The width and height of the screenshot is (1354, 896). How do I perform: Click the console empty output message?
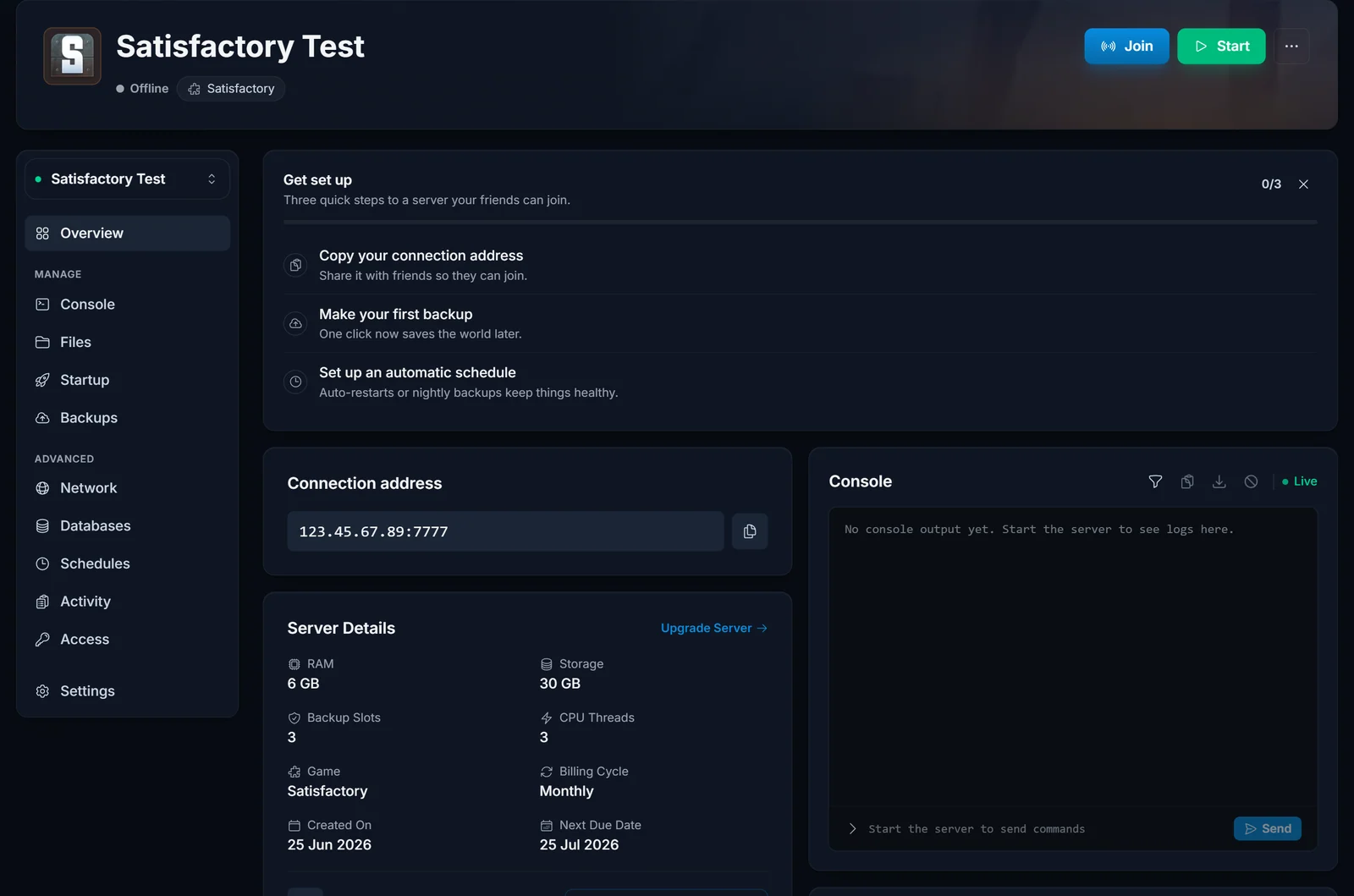[x=1039, y=530]
